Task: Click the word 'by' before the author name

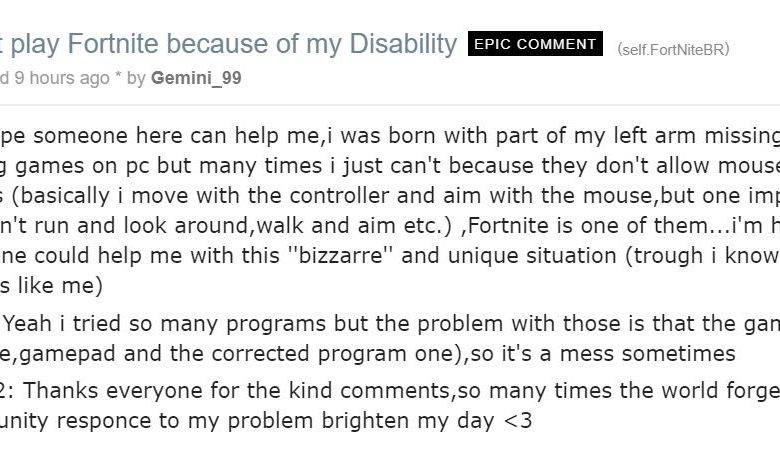Action: coord(136,78)
